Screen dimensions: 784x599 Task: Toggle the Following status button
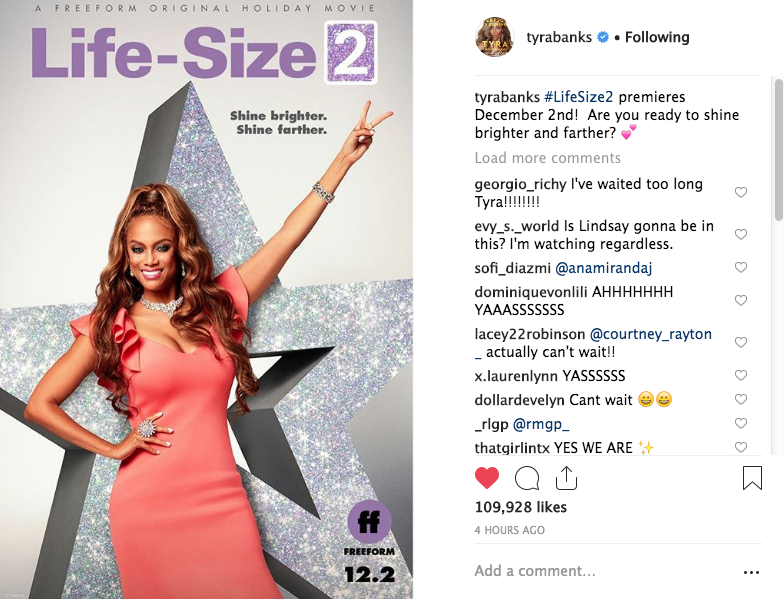pyautogui.click(x=657, y=38)
